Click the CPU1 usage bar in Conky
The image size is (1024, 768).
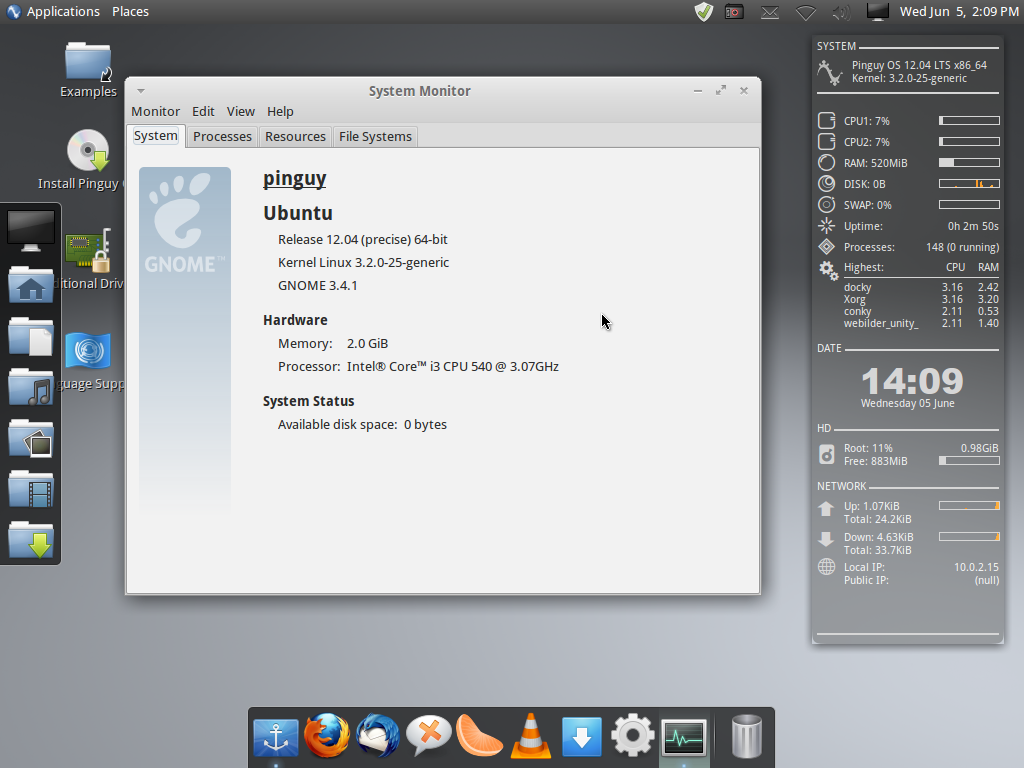969,121
